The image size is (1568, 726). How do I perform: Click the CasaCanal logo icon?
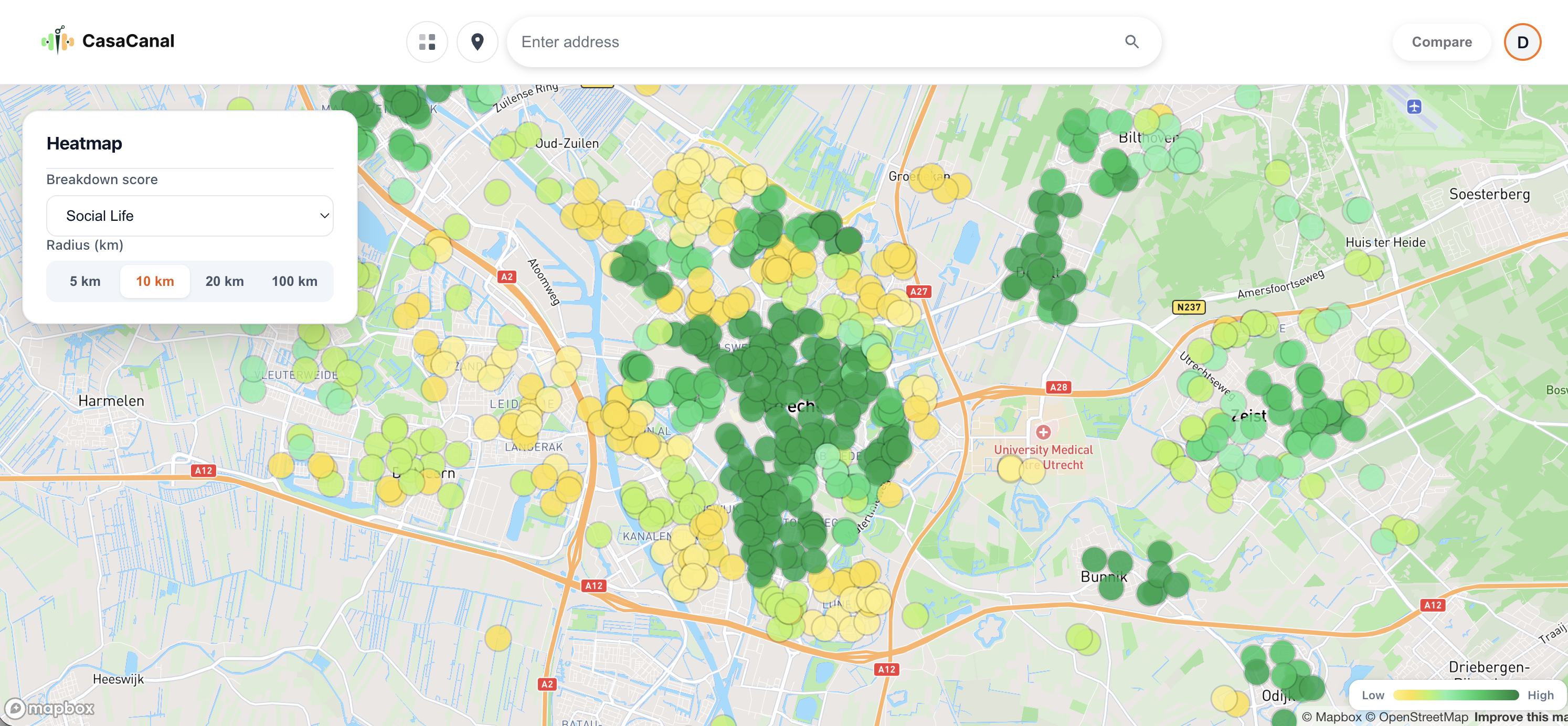pyautogui.click(x=58, y=41)
